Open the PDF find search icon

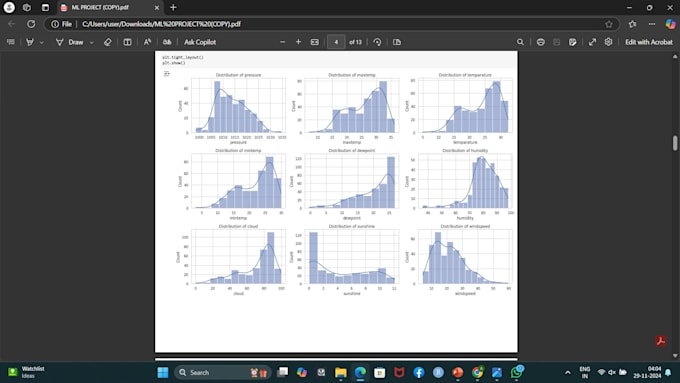click(x=520, y=42)
